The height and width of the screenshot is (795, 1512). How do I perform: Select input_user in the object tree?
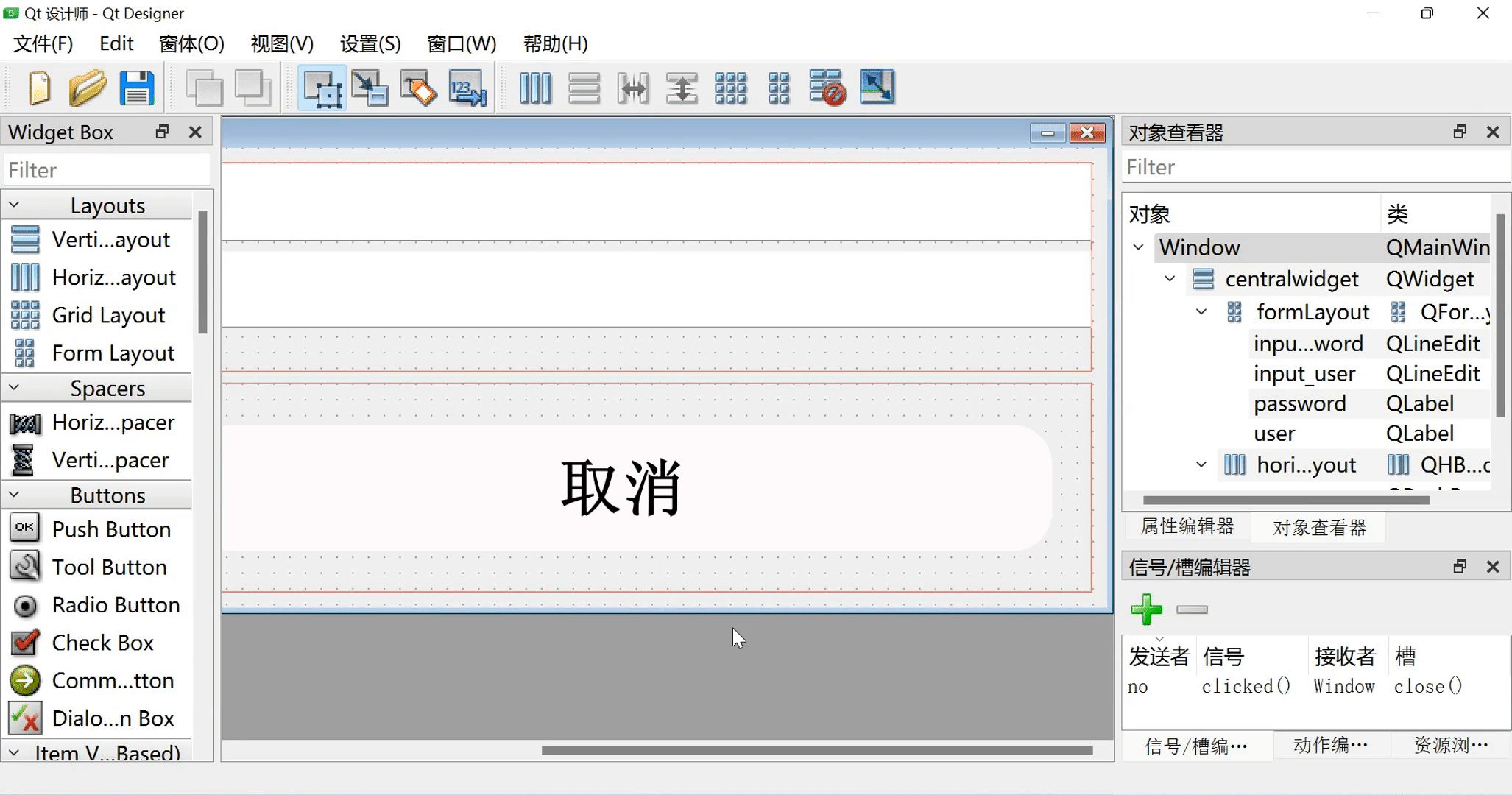(x=1304, y=374)
